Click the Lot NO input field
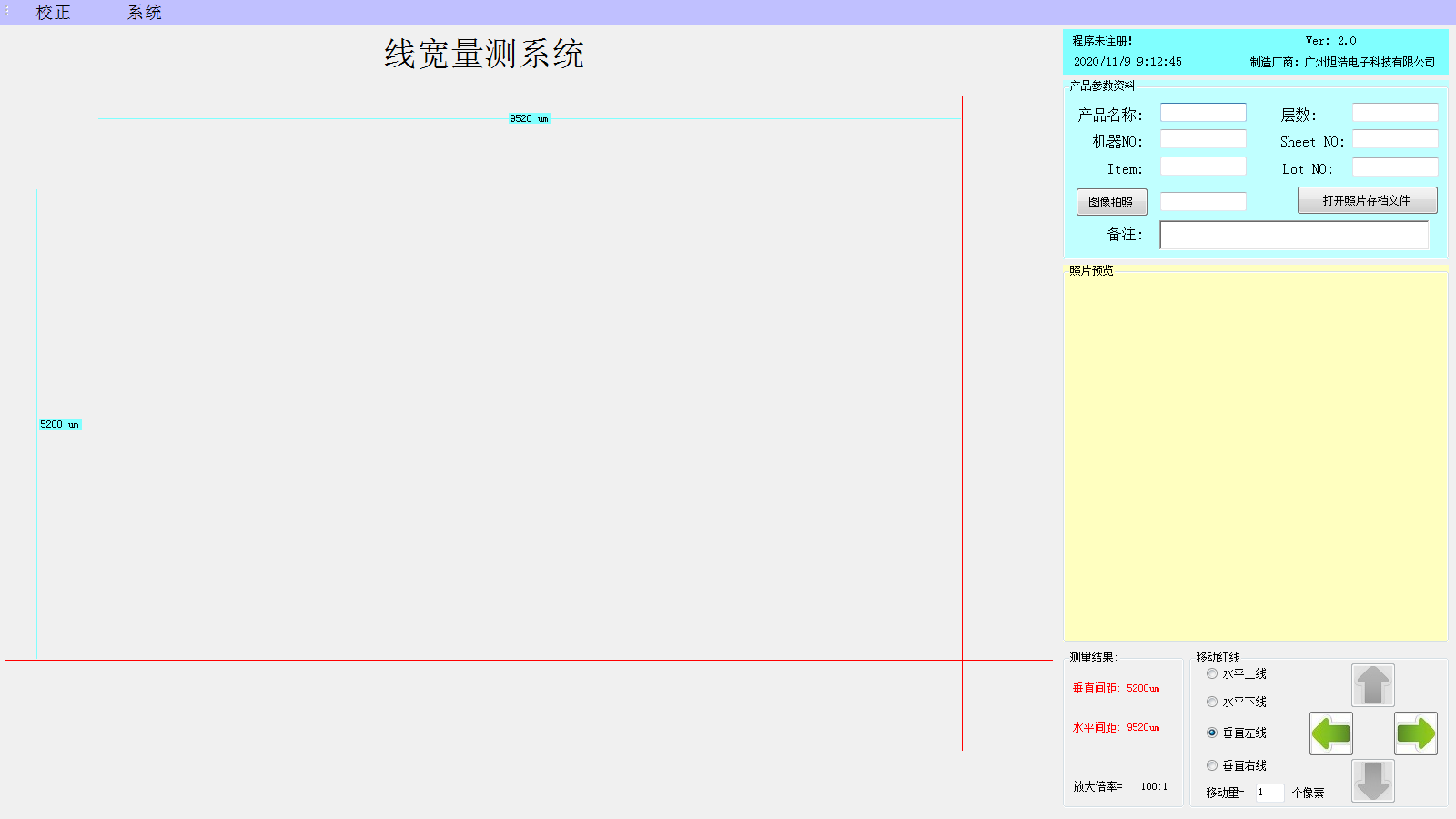Image resolution: width=1456 pixels, height=819 pixels. tap(1394, 167)
